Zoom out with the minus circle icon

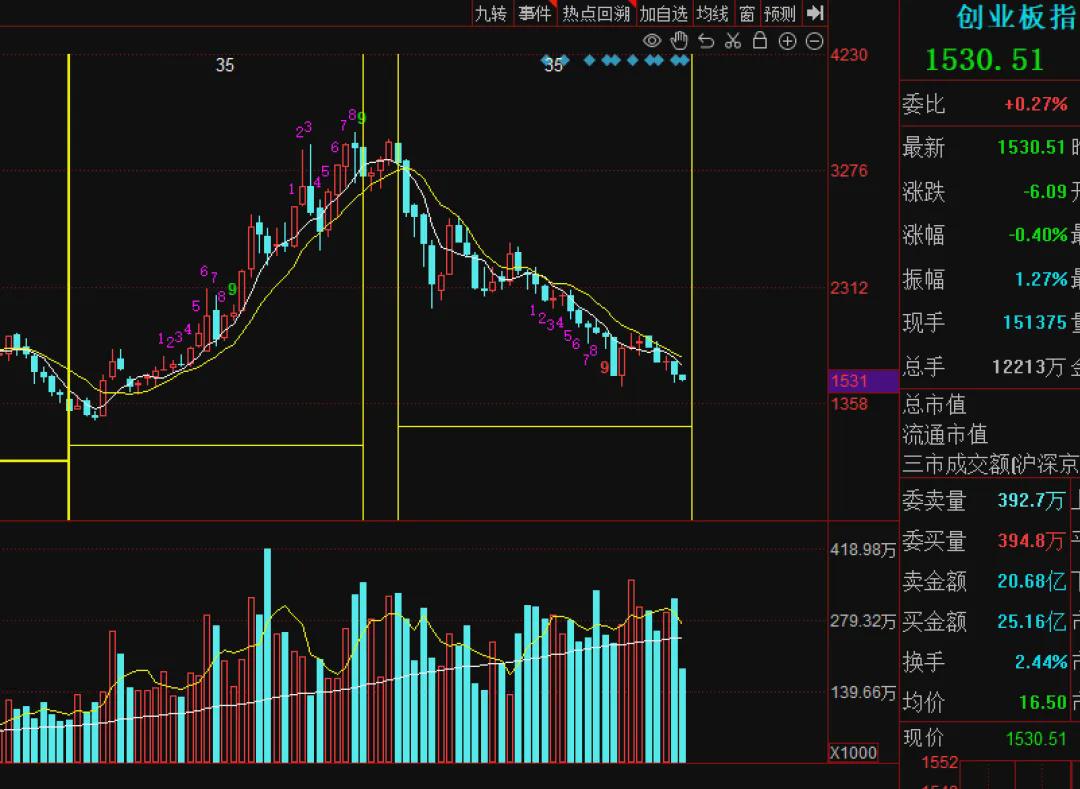click(814, 41)
